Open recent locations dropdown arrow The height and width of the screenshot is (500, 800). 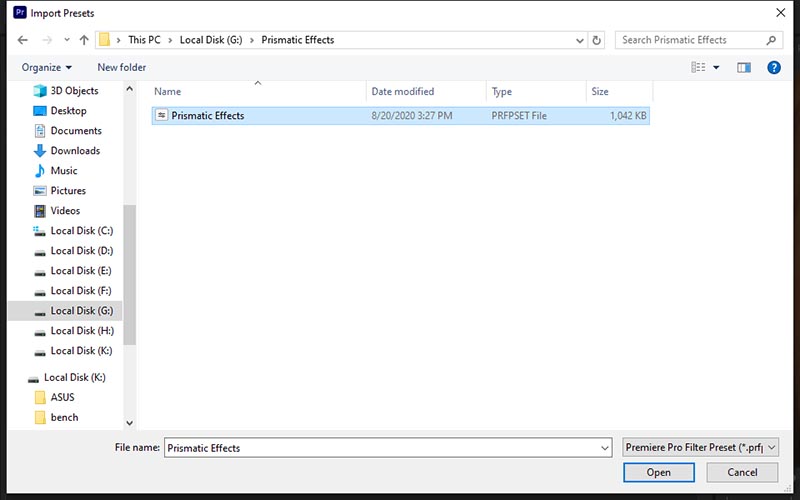pos(67,40)
